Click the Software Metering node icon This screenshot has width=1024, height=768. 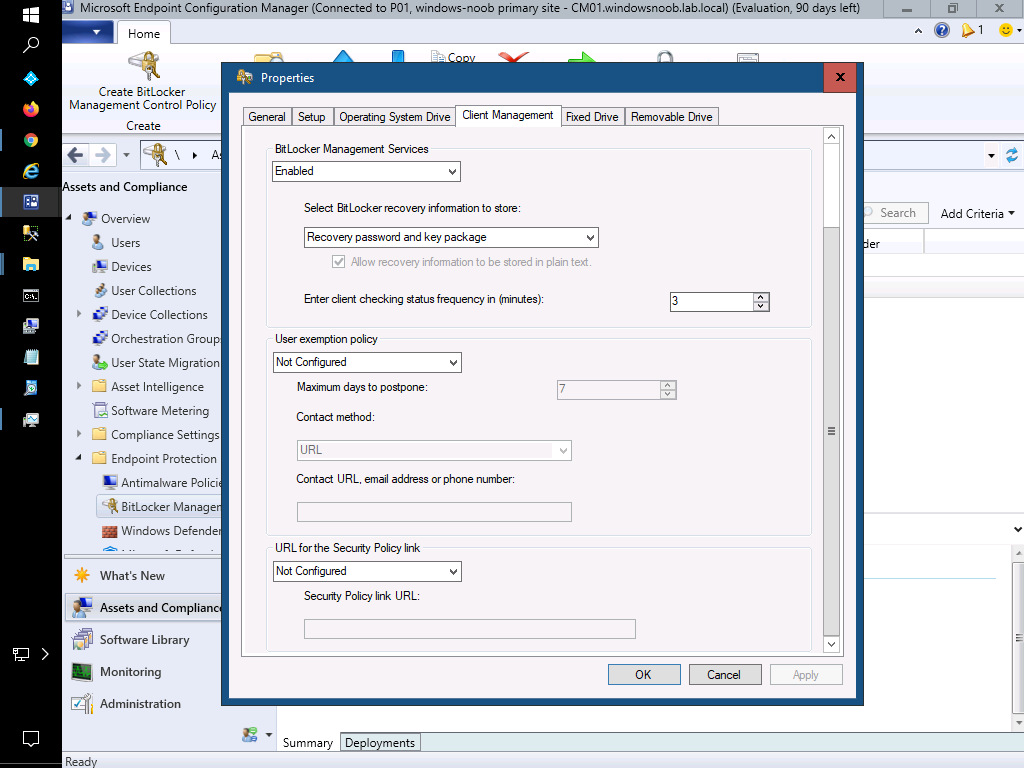[100, 411]
